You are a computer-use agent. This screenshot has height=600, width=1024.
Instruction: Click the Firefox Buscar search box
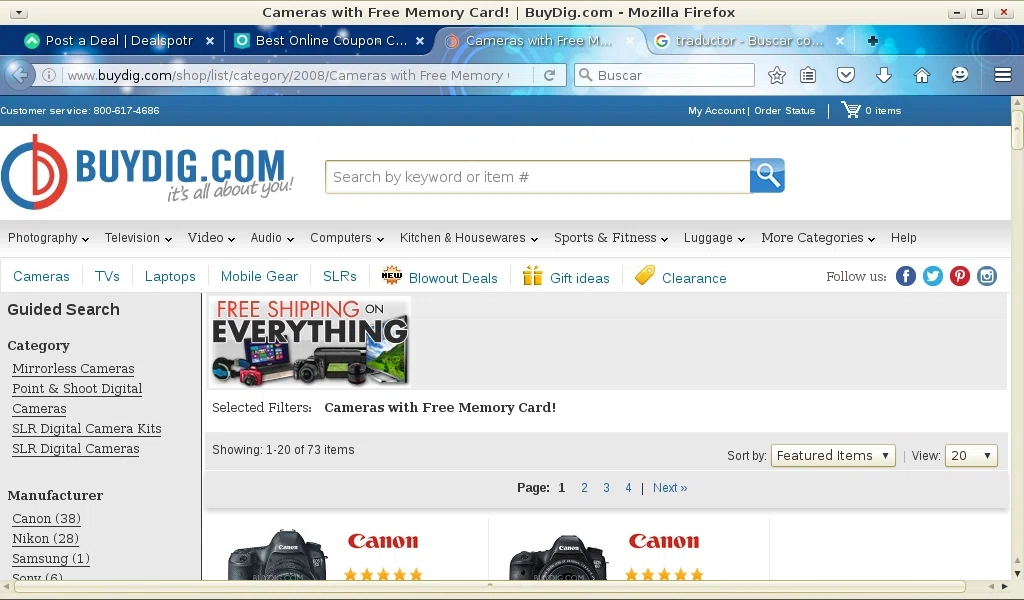click(664, 75)
